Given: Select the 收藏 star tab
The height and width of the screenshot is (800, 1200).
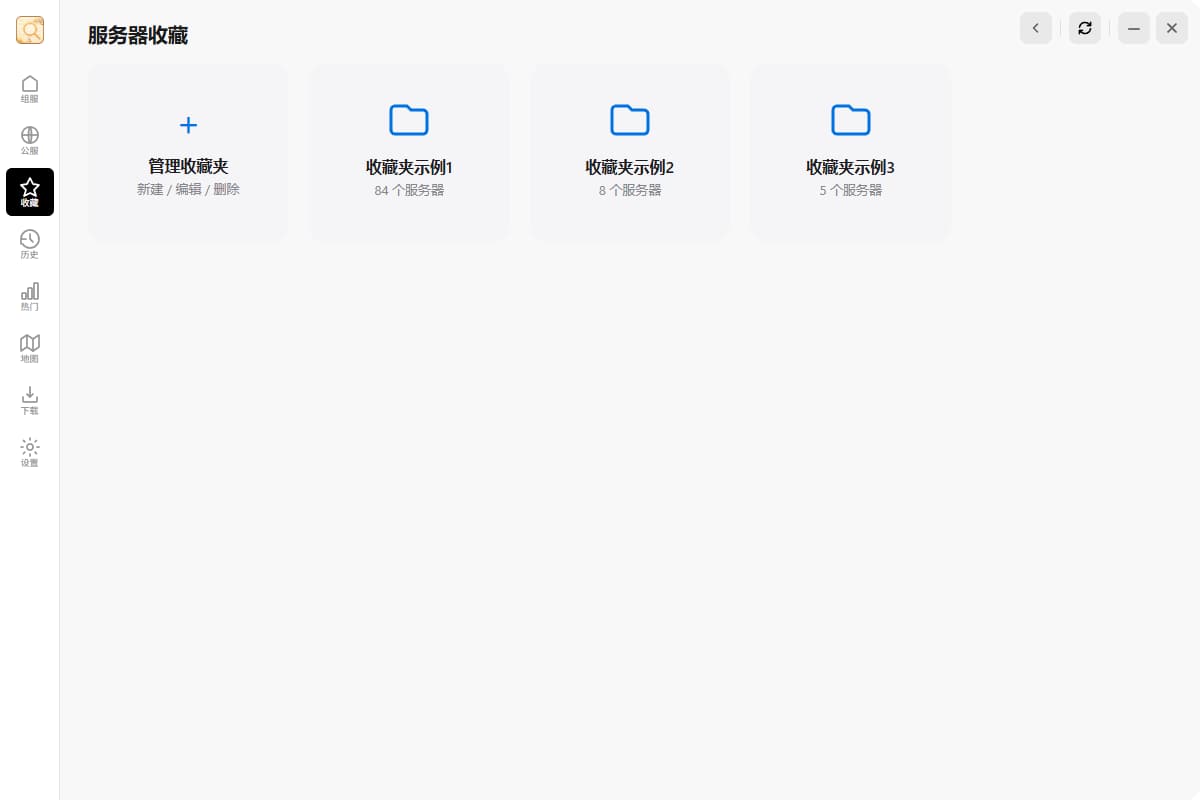Looking at the screenshot, I should tap(30, 192).
